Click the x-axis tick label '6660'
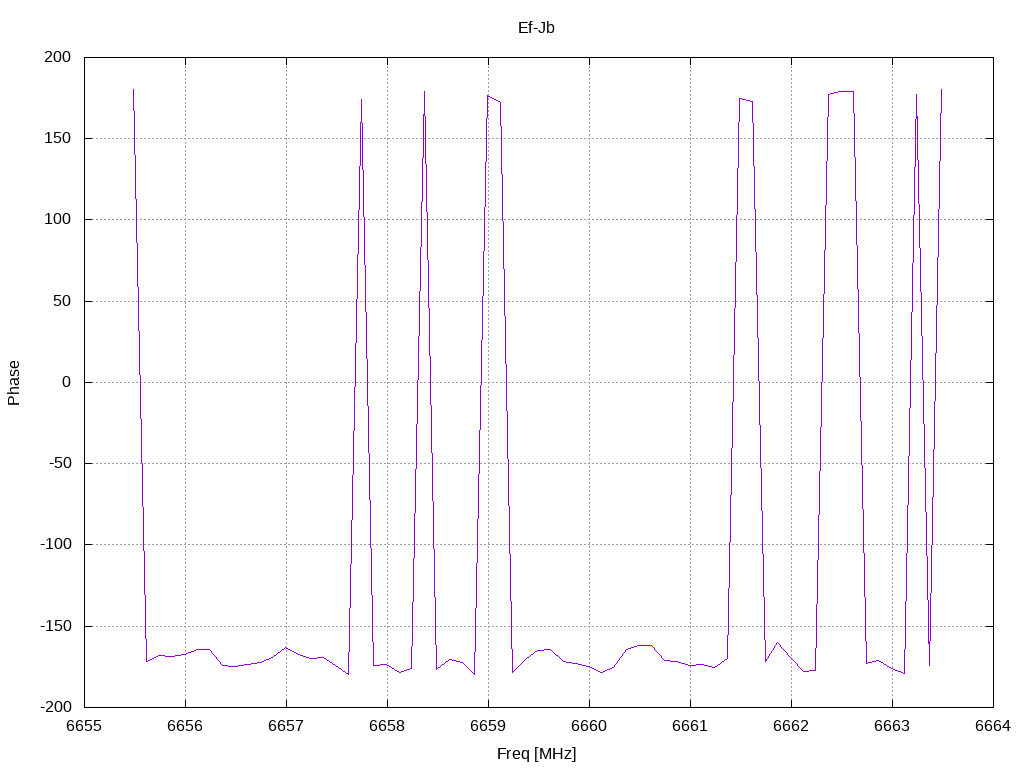 [x=589, y=726]
